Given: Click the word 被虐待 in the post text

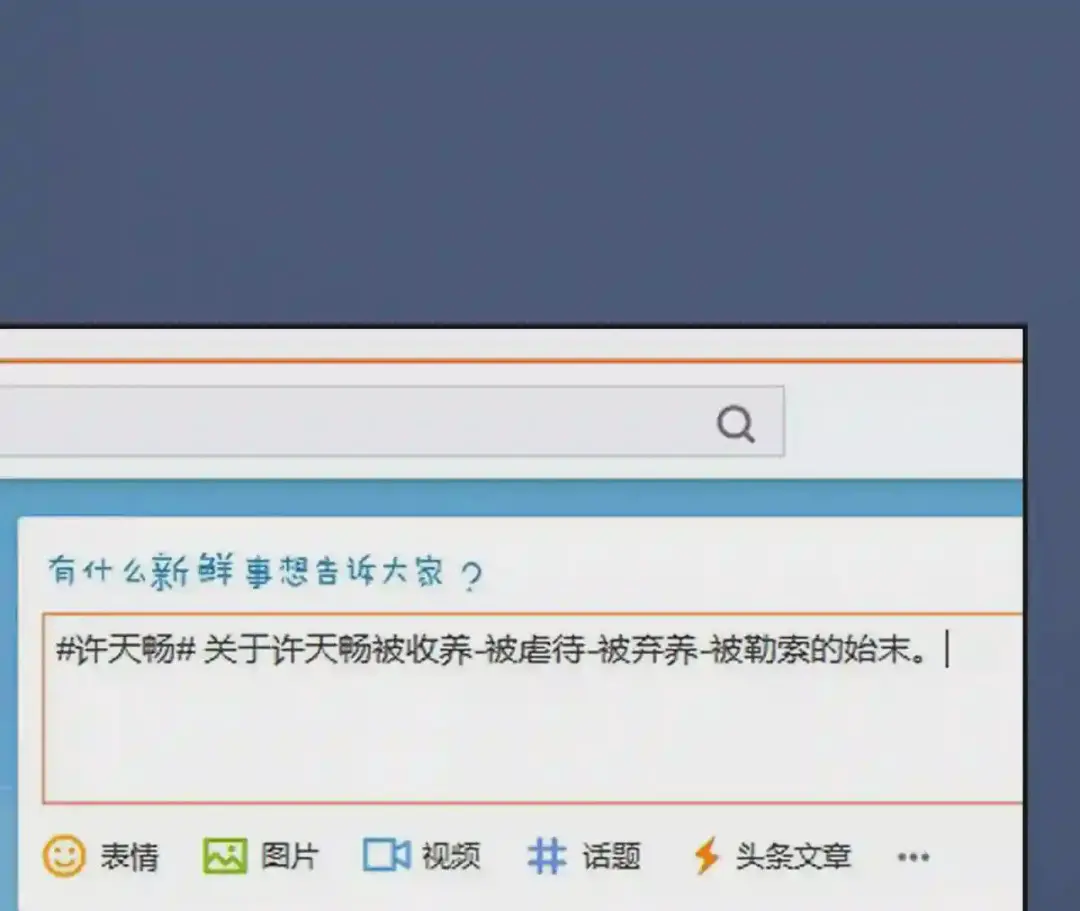Looking at the screenshot, I should point(535,649).
